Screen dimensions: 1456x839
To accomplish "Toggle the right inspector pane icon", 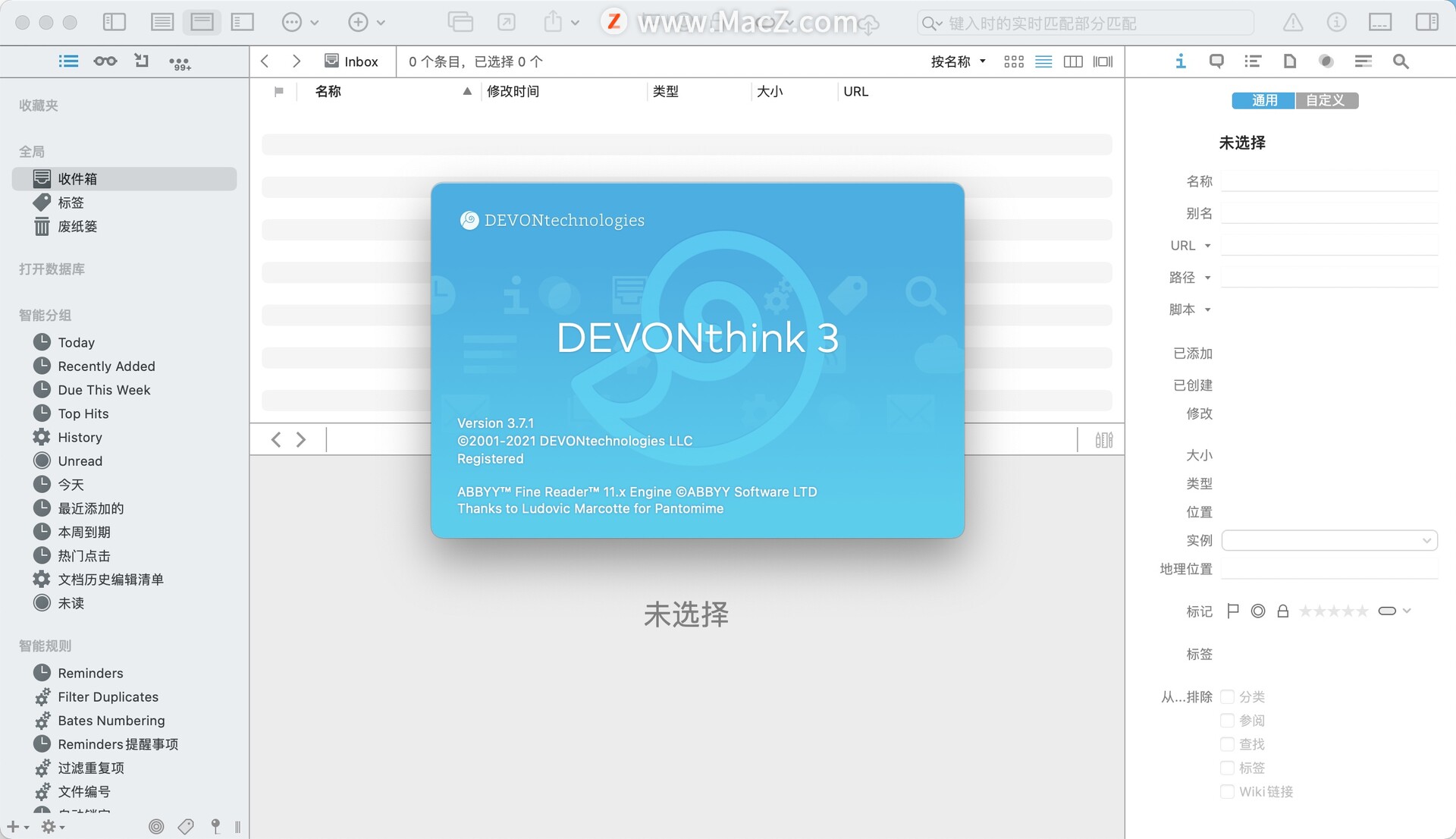I will click(1426, 22).
